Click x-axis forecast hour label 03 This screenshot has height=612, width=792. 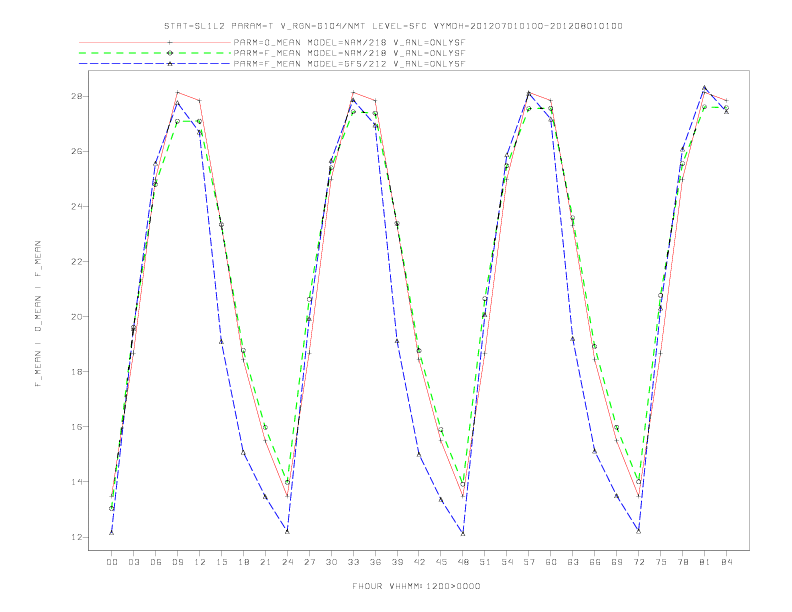click(x=133, y=562)
